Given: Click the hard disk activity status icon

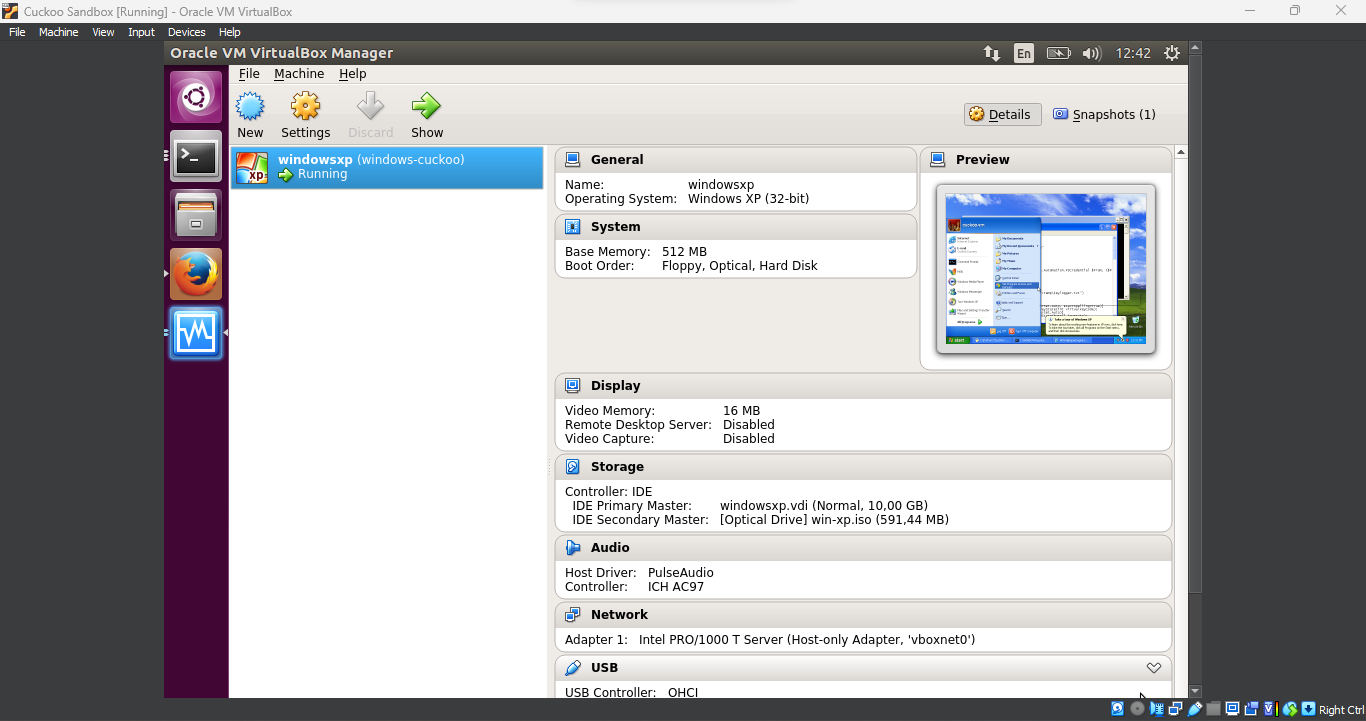Looking at the screenshot, I should pyautogui.click(x=1118, y=709).
